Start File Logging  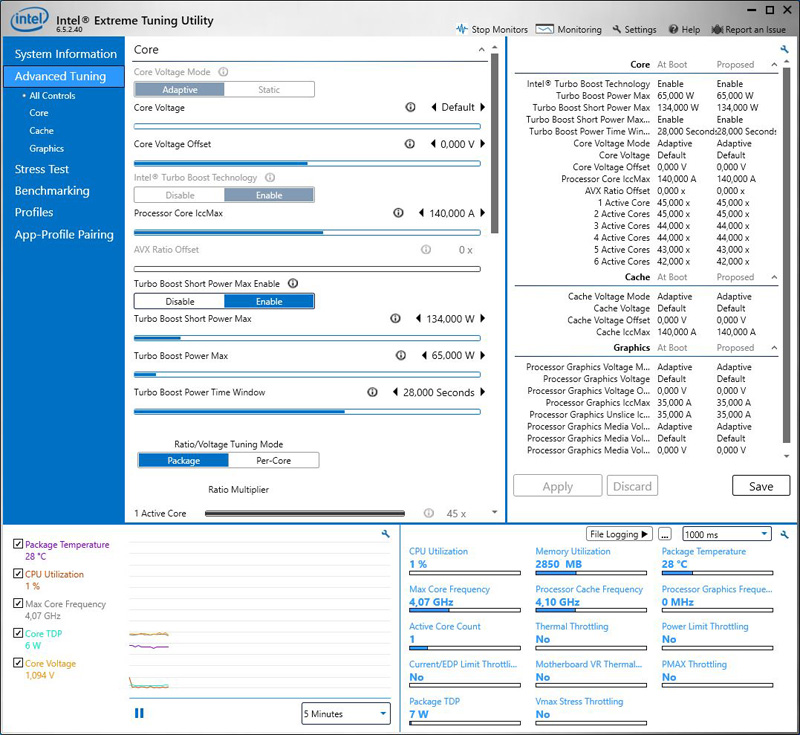(x=619, y=534)
